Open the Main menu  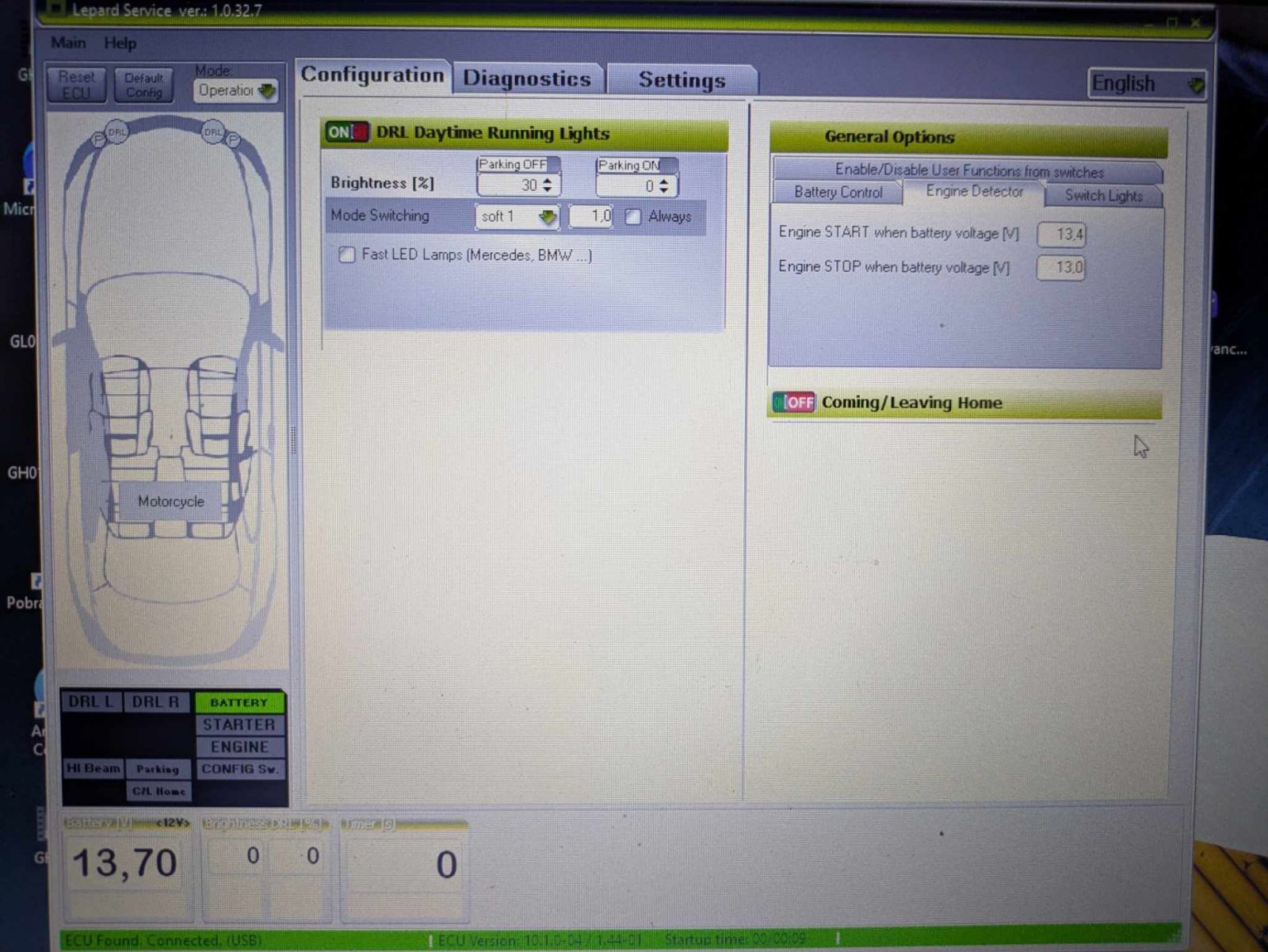coord(68,43)
